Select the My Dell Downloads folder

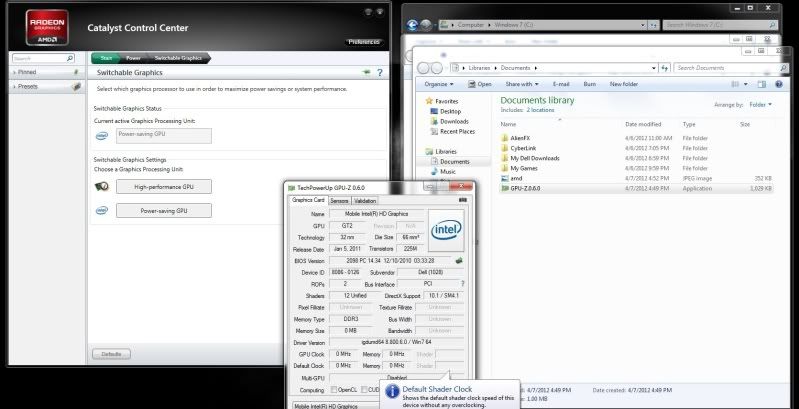point(535,158)
